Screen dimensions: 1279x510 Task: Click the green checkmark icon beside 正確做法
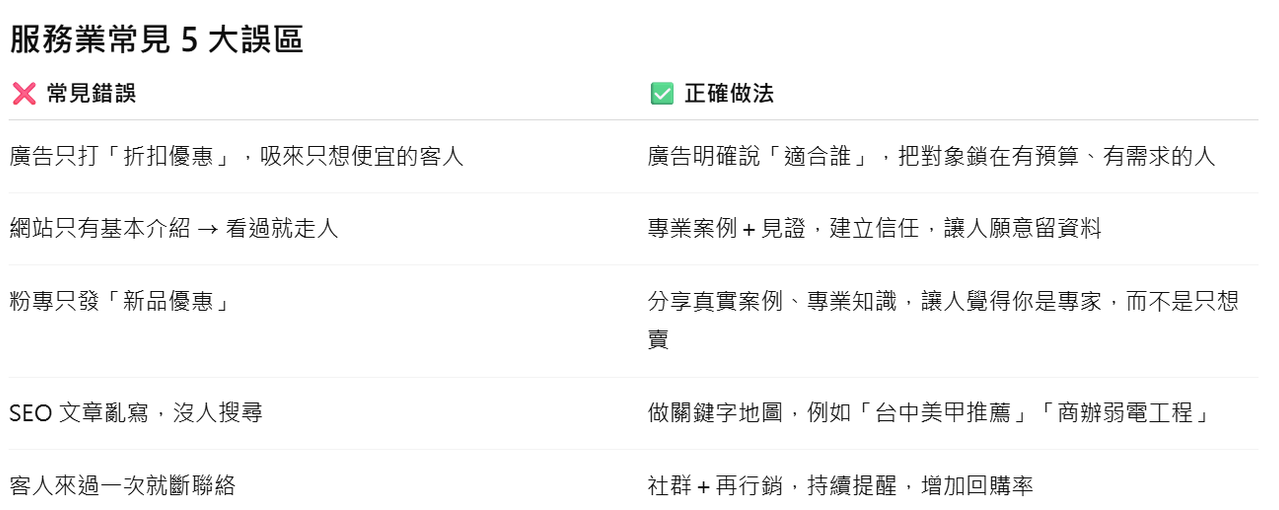tap(662, 94)
